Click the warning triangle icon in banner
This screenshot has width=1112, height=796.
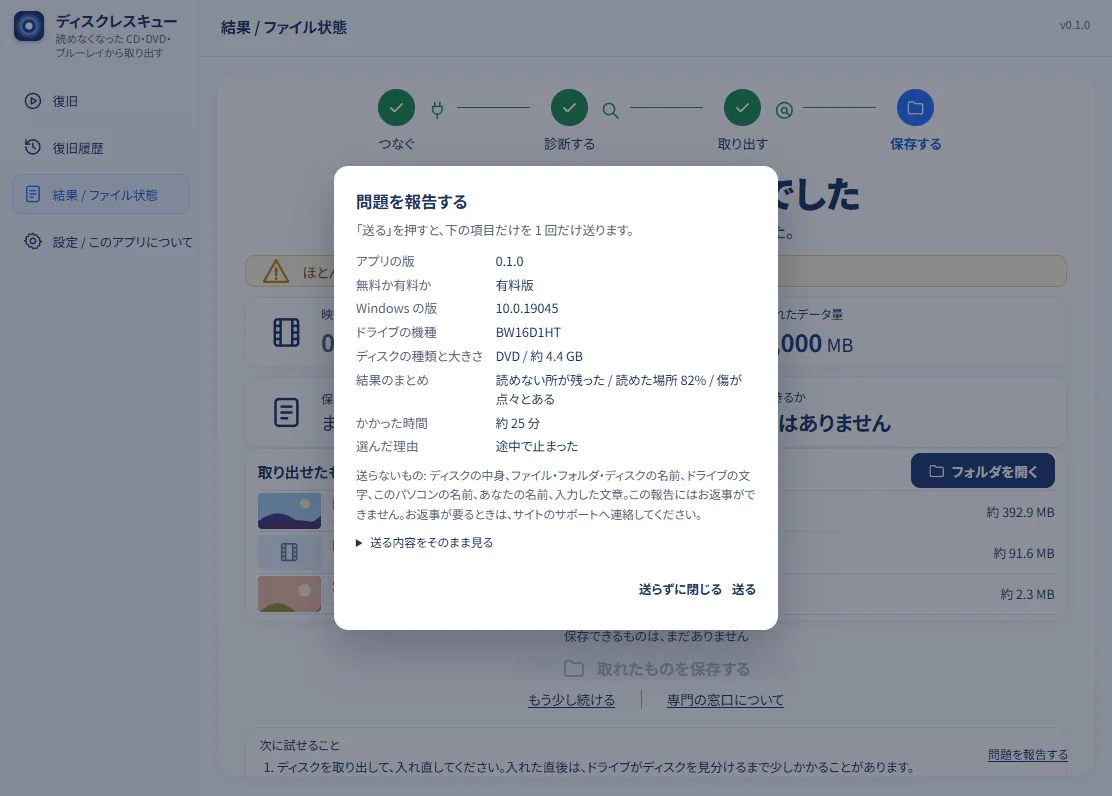276,271
